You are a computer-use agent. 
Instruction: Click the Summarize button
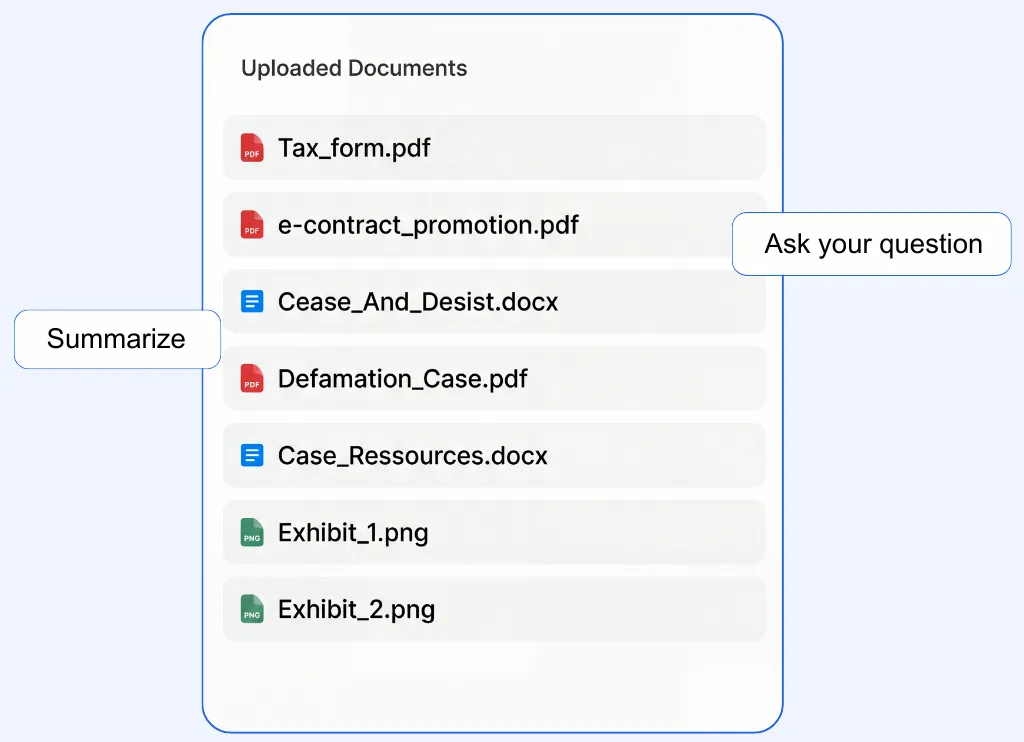pyautogui.click(x=117, y=339)
